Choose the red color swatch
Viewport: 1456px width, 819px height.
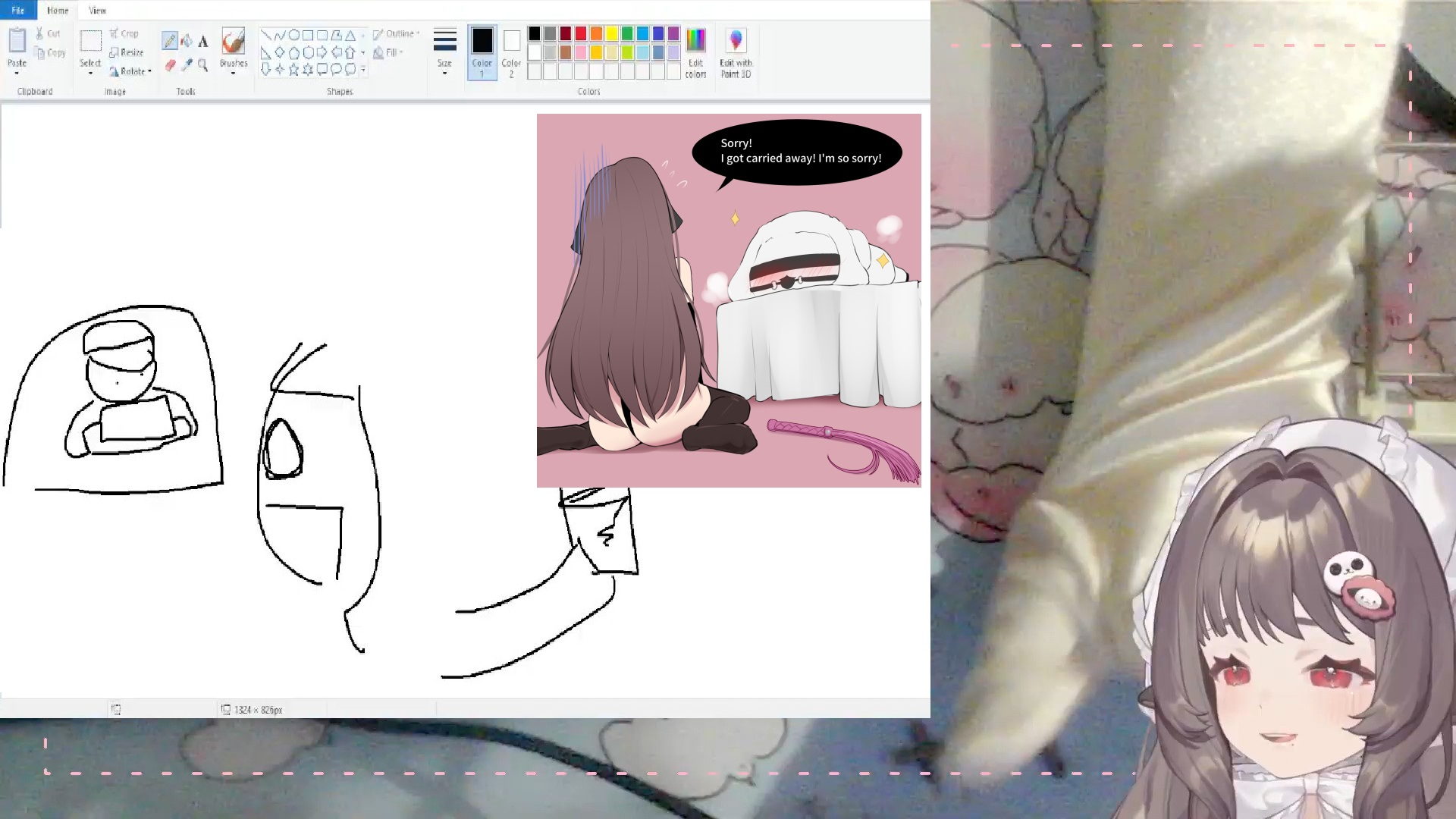click(x=581, y=33)
